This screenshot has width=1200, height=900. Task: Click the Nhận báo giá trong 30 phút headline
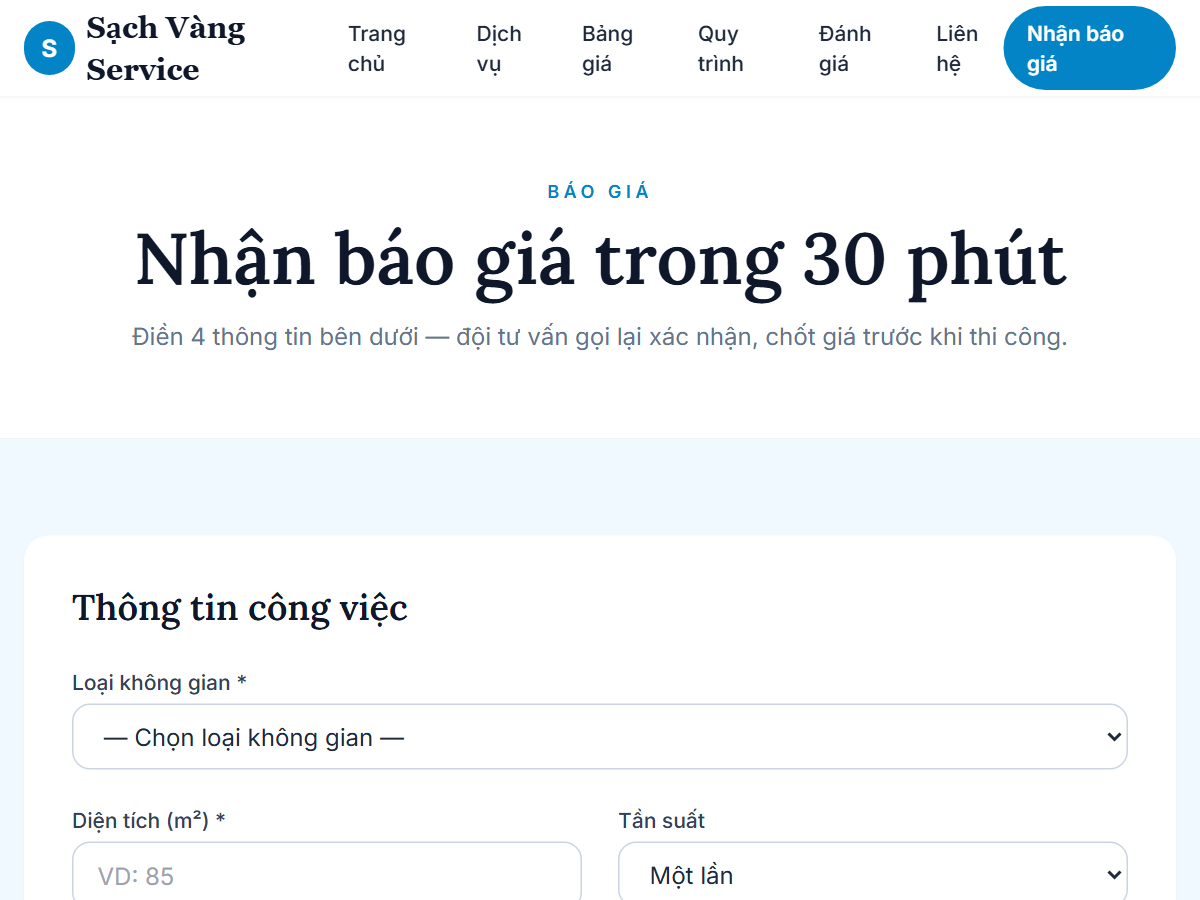600,260
